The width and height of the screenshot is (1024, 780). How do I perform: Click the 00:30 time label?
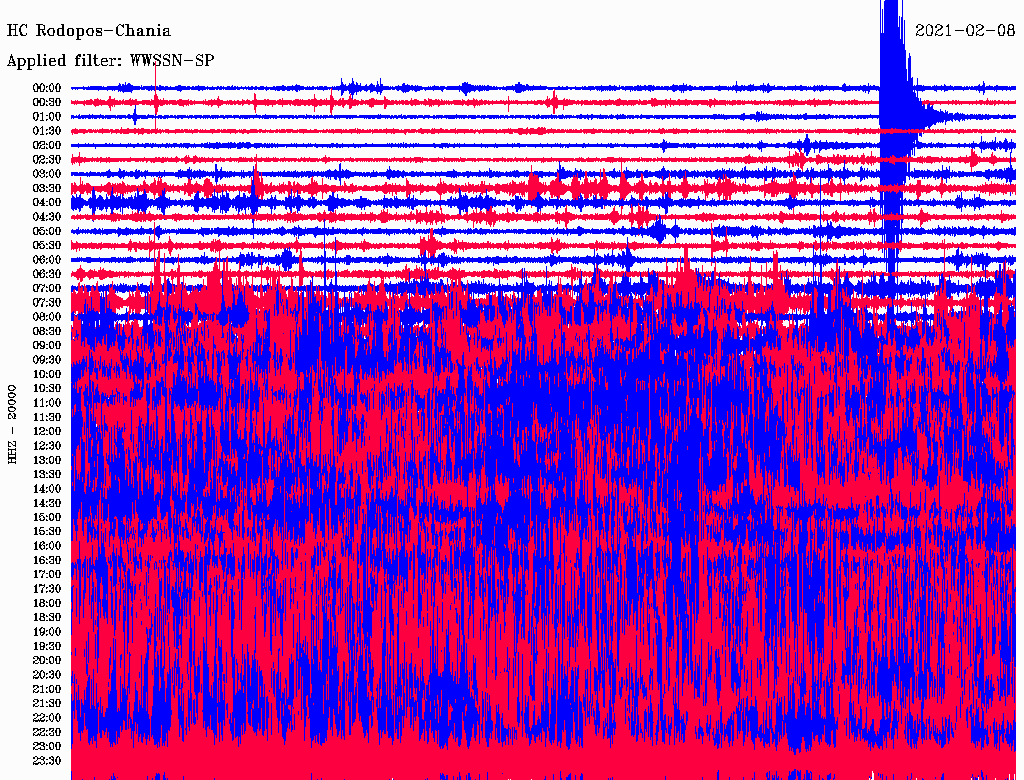click(47, 102)
